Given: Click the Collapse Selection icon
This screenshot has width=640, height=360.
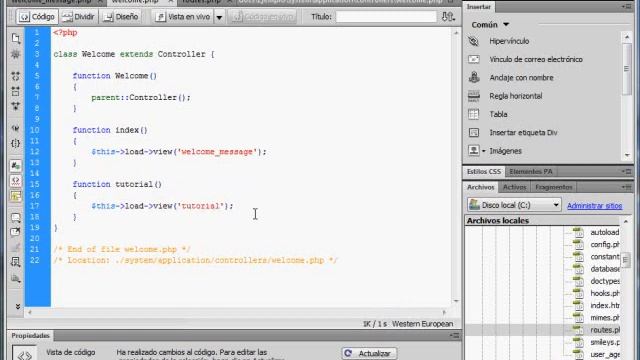Looking at the screenshot, I should [x=16, y=91].
